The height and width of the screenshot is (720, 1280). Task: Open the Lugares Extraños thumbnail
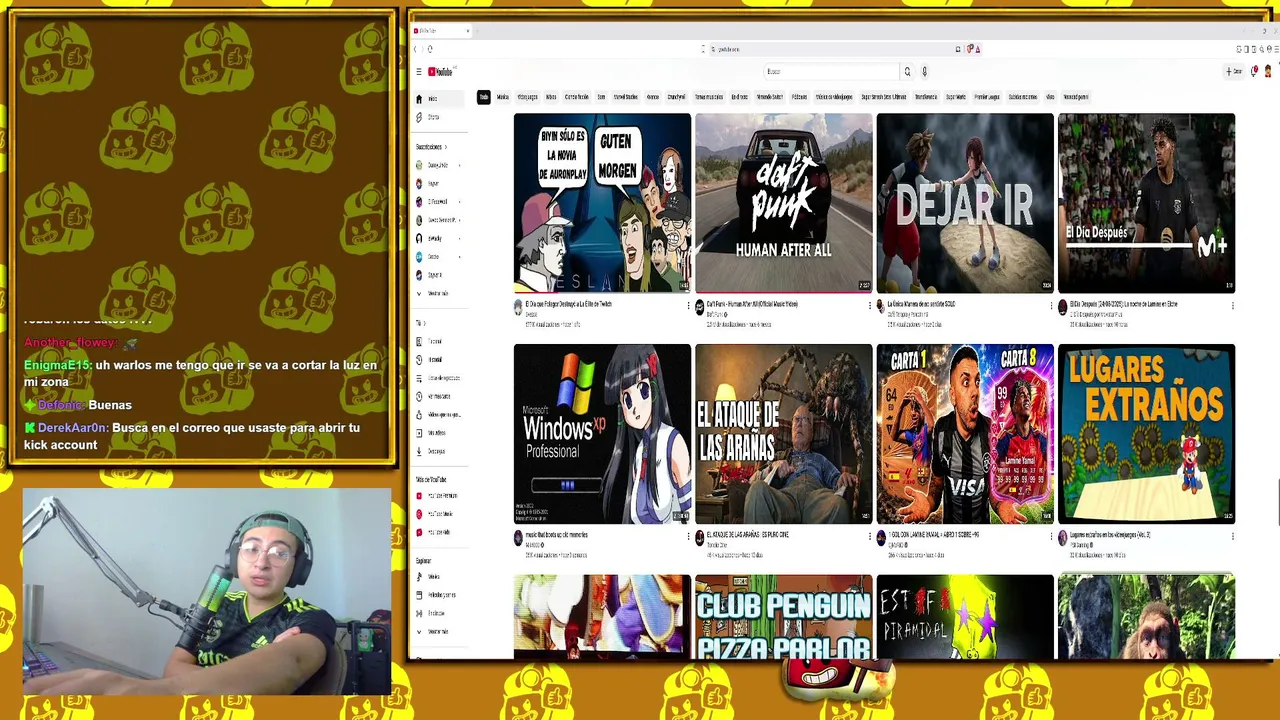pos(1147,434)
